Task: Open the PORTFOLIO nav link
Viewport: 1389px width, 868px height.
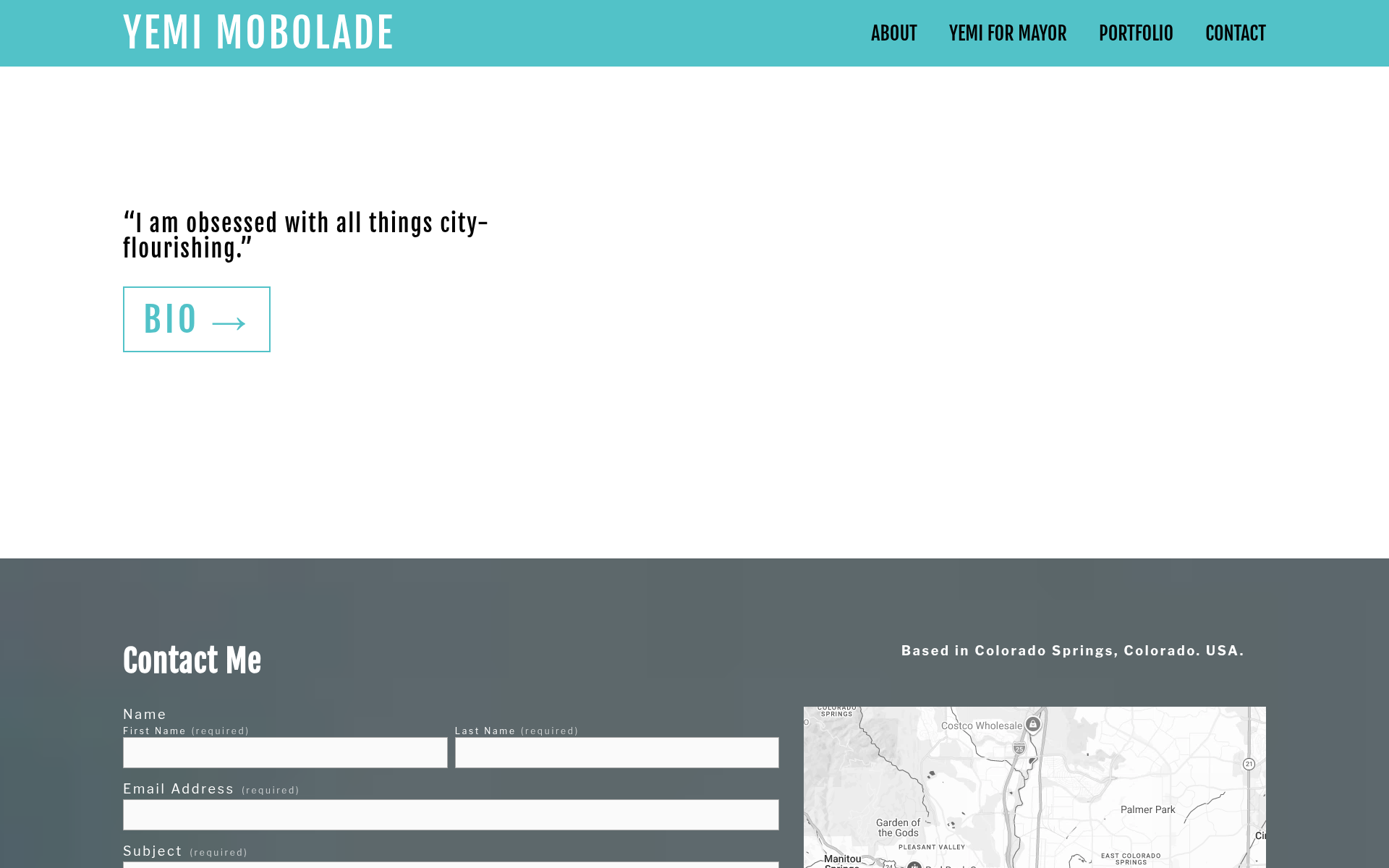Action: [x=1136, y=33]
